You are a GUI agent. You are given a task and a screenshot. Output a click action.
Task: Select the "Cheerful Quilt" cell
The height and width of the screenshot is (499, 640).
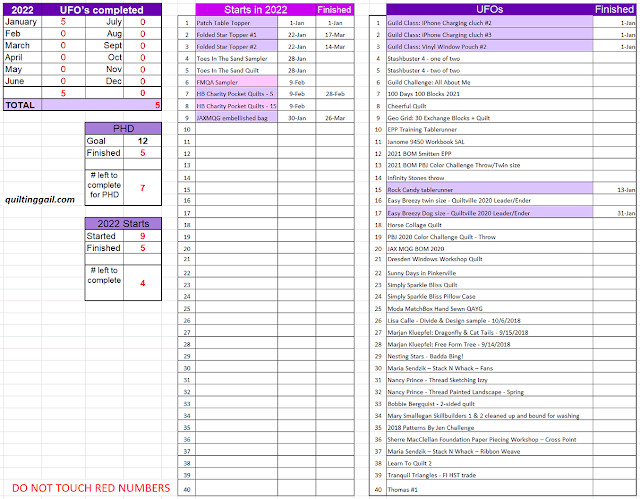[489, 106]
